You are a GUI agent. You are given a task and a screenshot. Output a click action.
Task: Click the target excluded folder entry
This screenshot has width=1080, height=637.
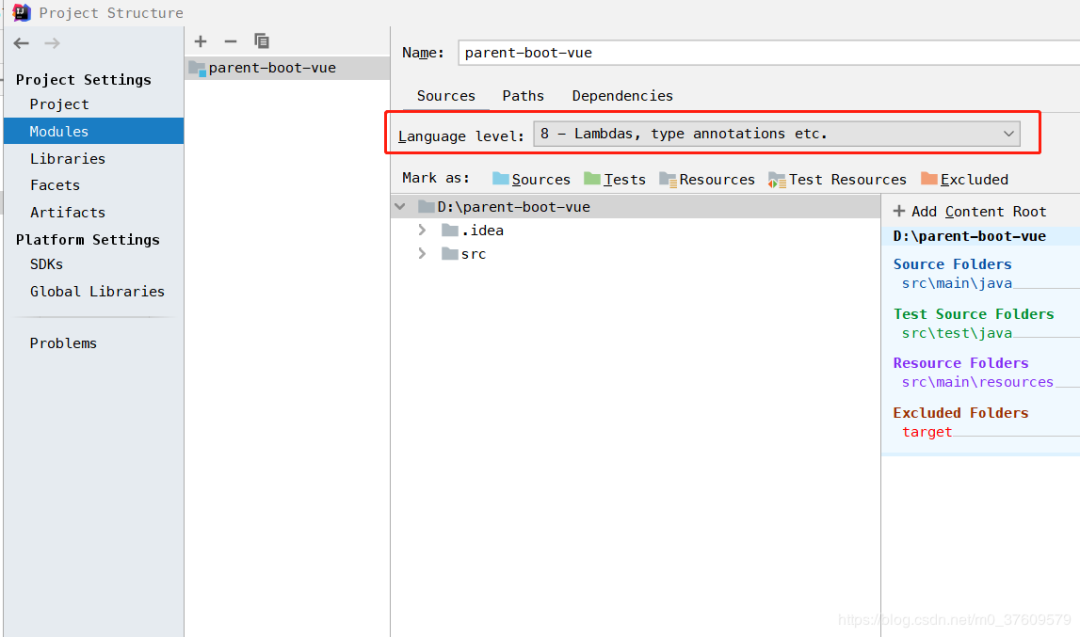point(926,432)
